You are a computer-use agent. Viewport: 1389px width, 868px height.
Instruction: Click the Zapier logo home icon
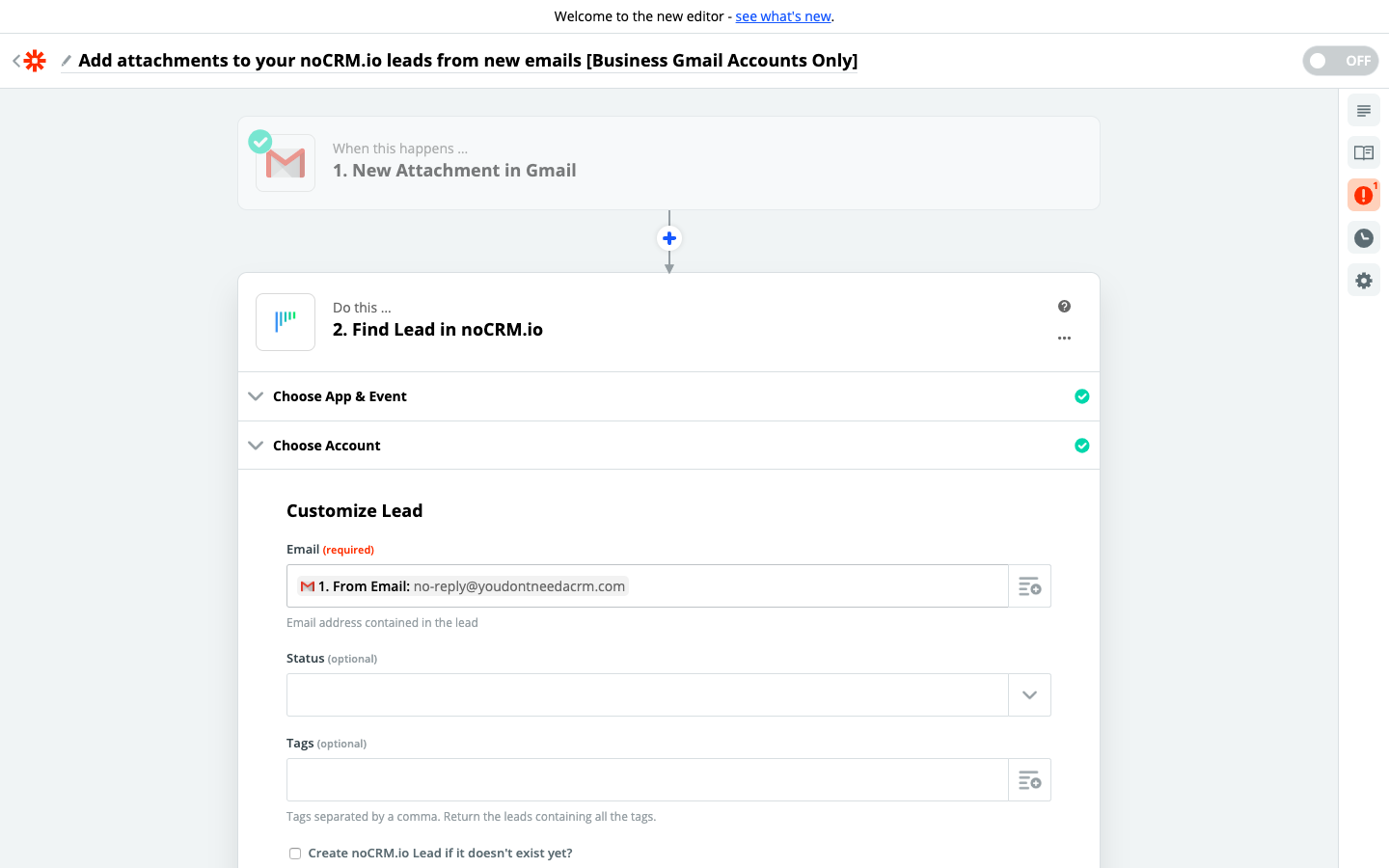click(35, 61)
